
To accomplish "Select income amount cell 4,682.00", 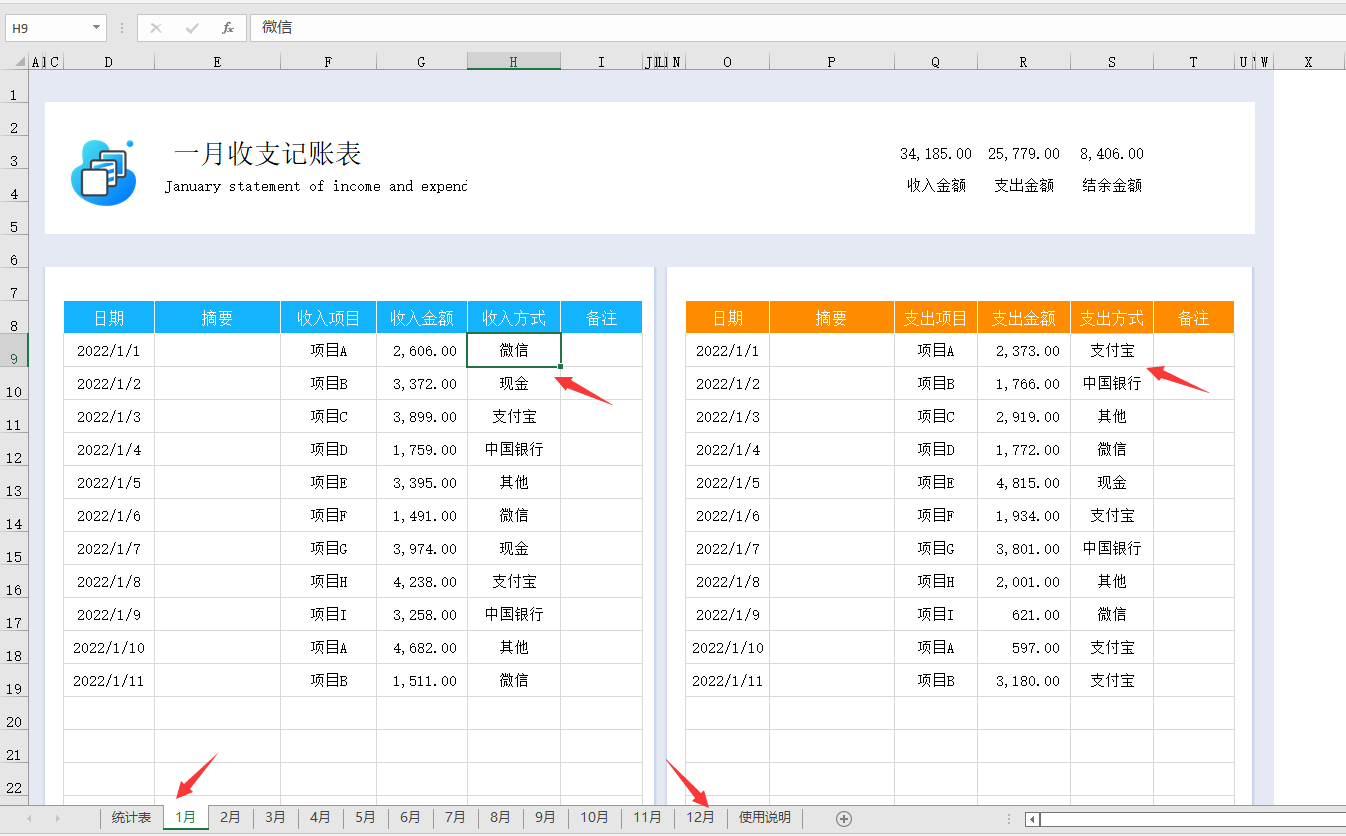I will [x=422, y=648].
